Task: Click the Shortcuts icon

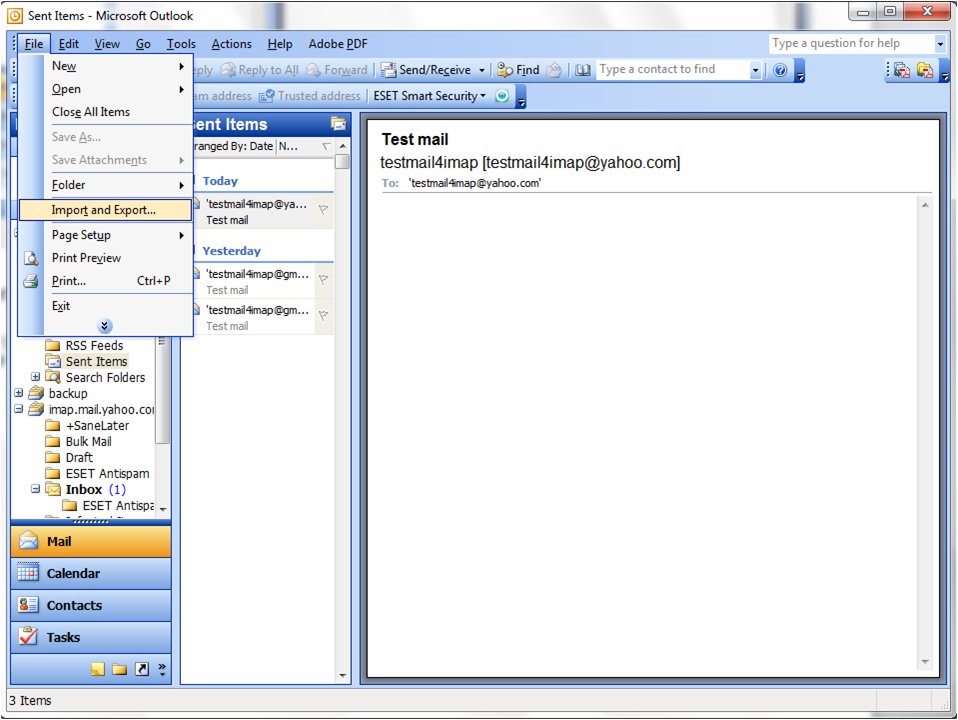Action: click(142, 669)
